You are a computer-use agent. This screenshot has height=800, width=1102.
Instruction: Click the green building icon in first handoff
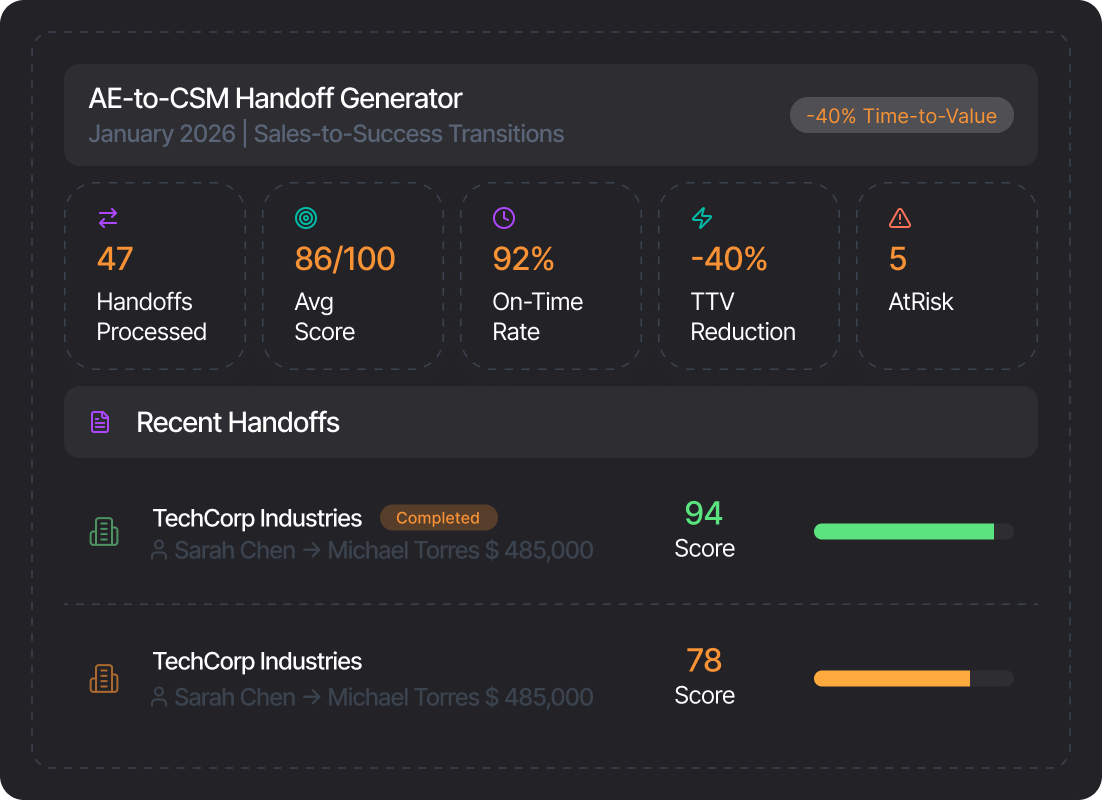tap(104, 531)
